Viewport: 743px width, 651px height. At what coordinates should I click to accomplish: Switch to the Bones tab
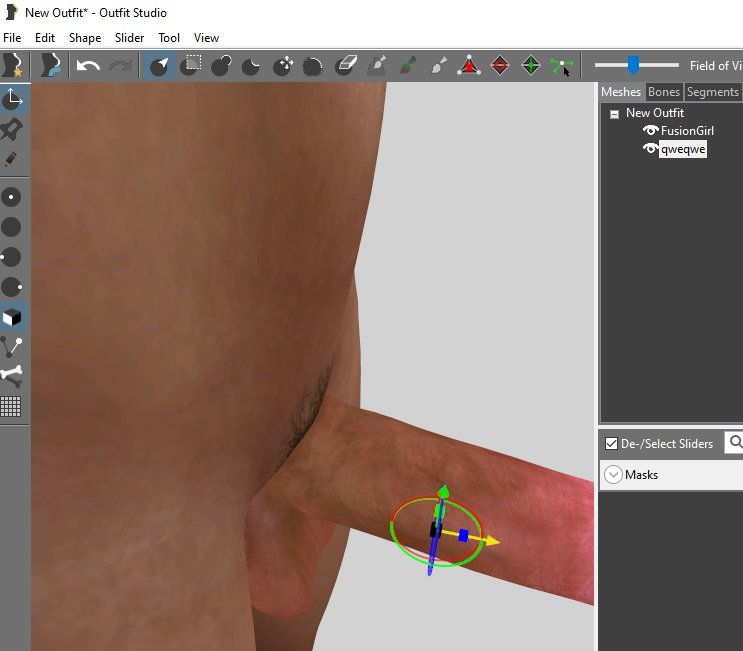[664, 92]
